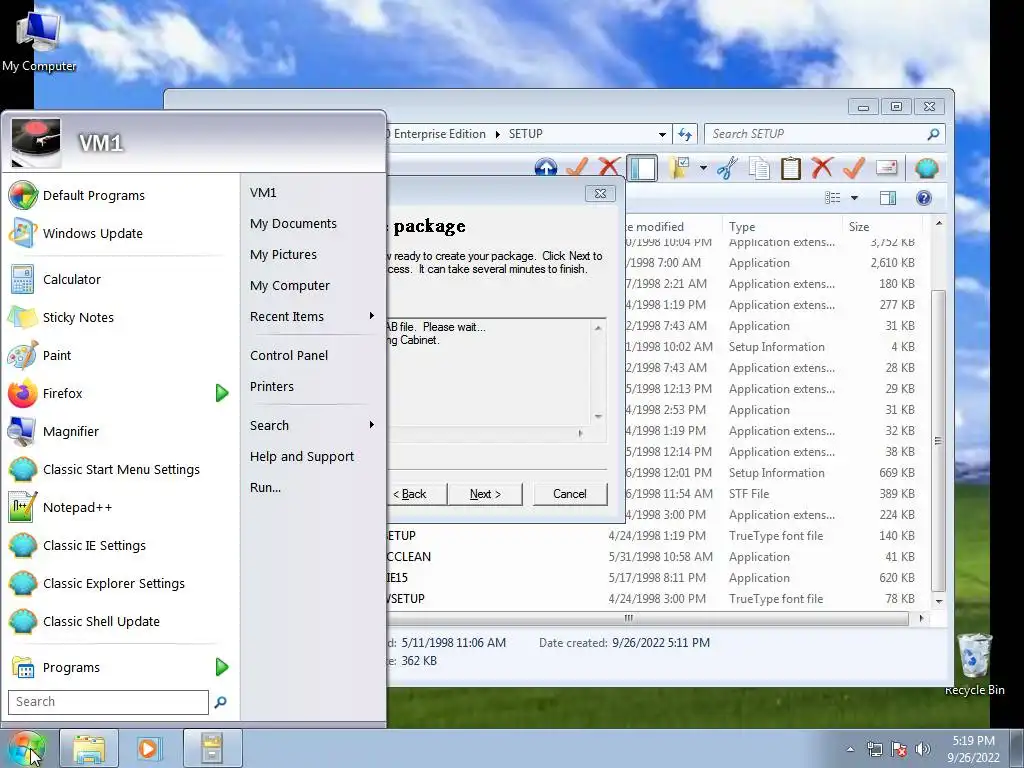Toggle the navigation pane icon in Explorer toolbar

pyautogui.click(x=643, y=168)
